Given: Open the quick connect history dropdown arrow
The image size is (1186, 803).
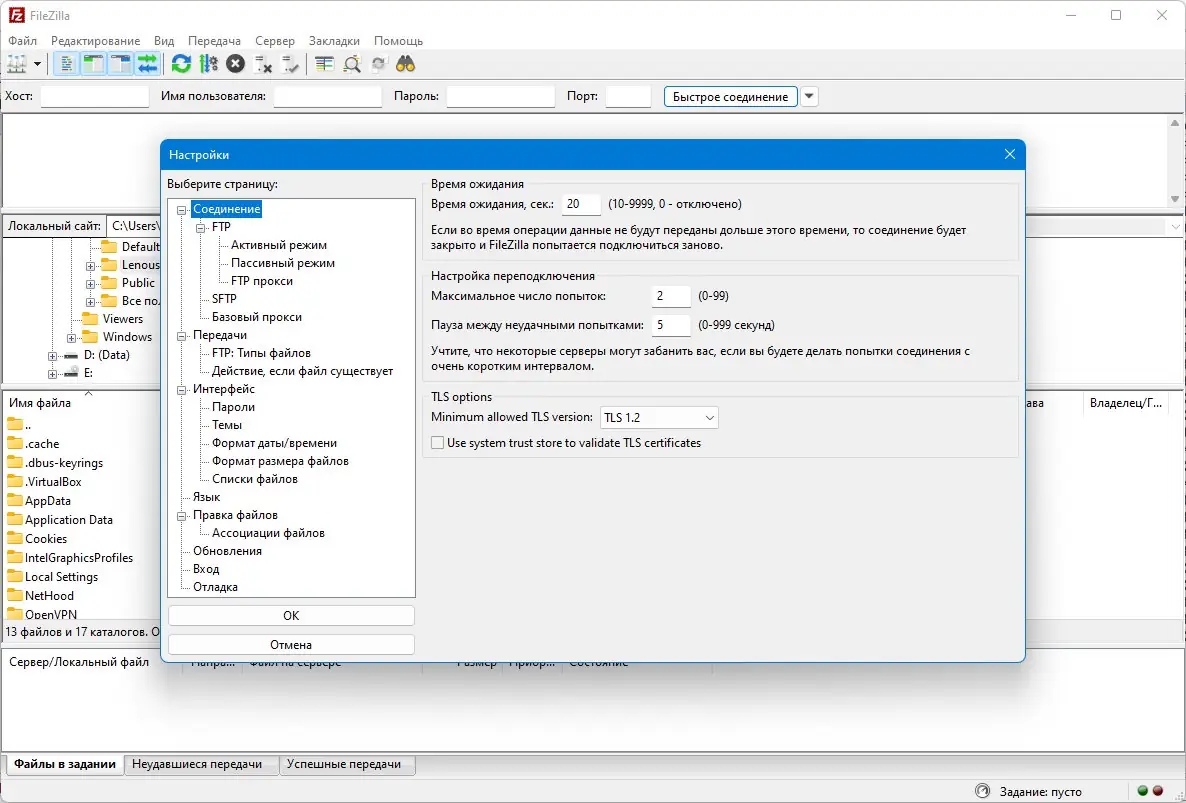Looking at the screenshot, I should (x=809, y=97).
